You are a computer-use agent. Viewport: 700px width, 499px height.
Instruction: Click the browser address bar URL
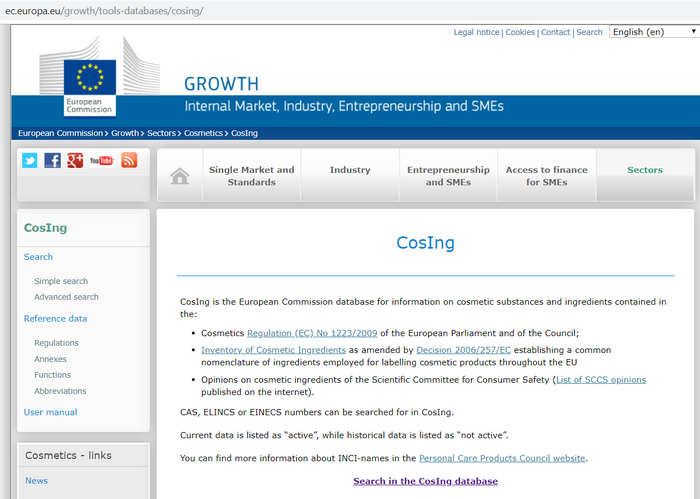[x=104, y=11]
